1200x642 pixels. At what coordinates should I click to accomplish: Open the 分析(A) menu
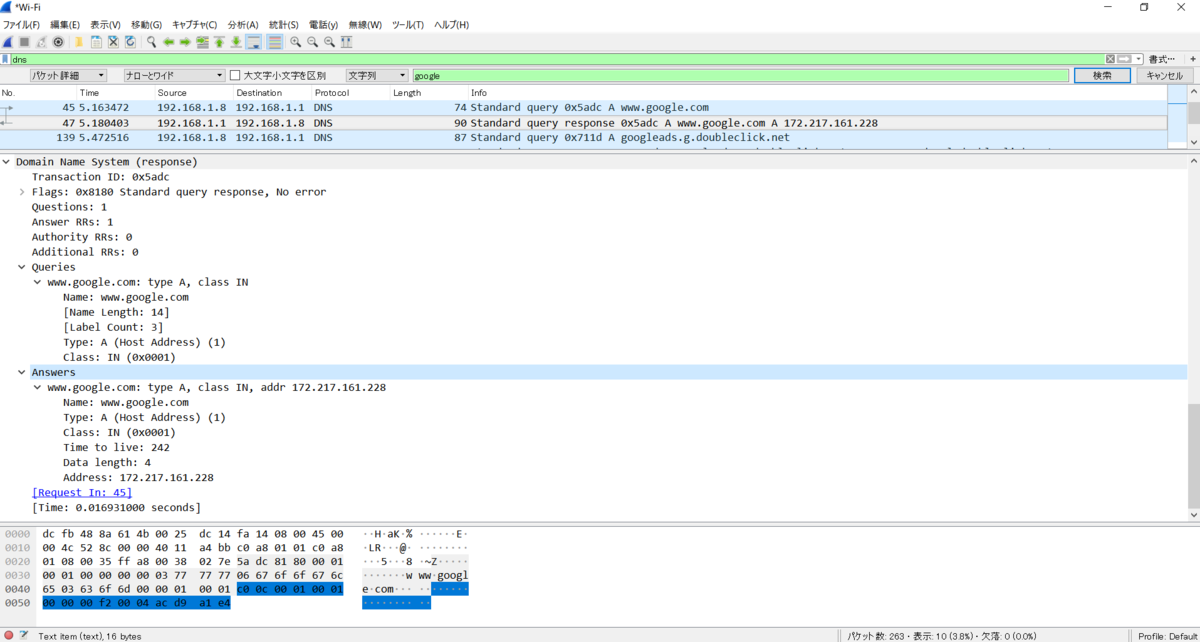pyautogui.click(x=243, y=24)
